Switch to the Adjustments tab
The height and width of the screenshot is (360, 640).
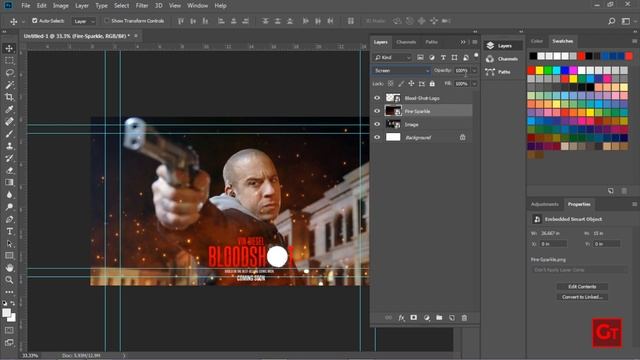(x=544, y=204)
